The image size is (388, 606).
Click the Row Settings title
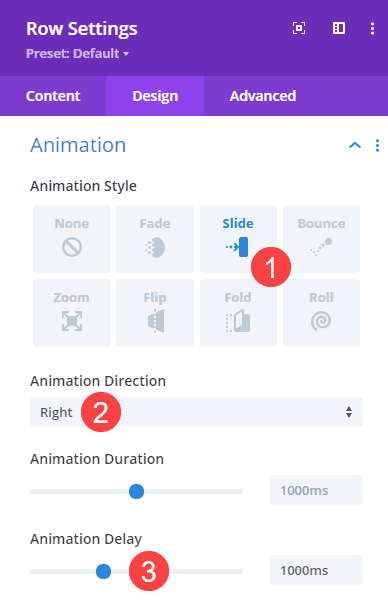[x=82, y=29]
